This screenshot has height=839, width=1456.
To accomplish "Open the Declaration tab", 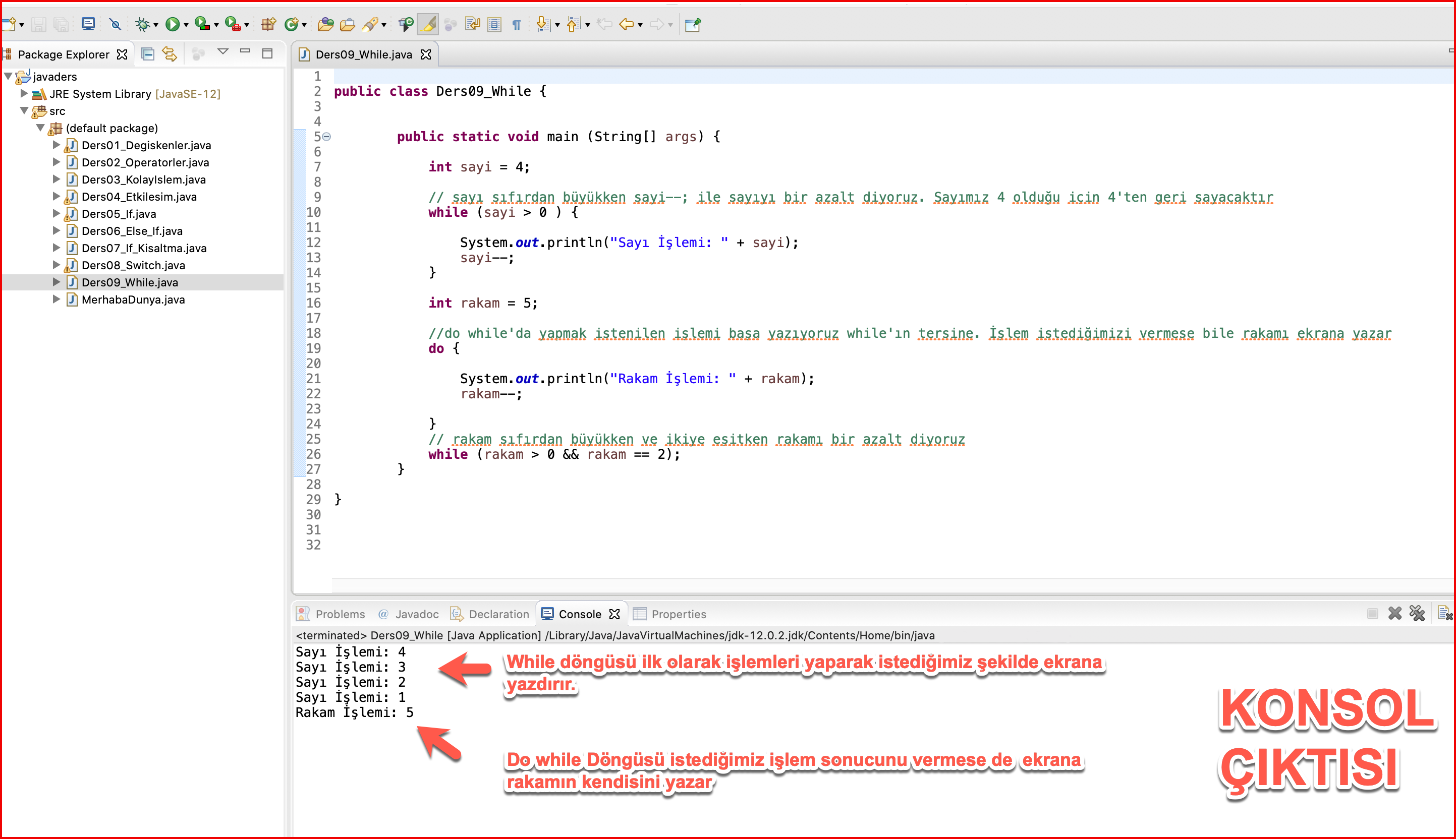I will click(489, 614).
